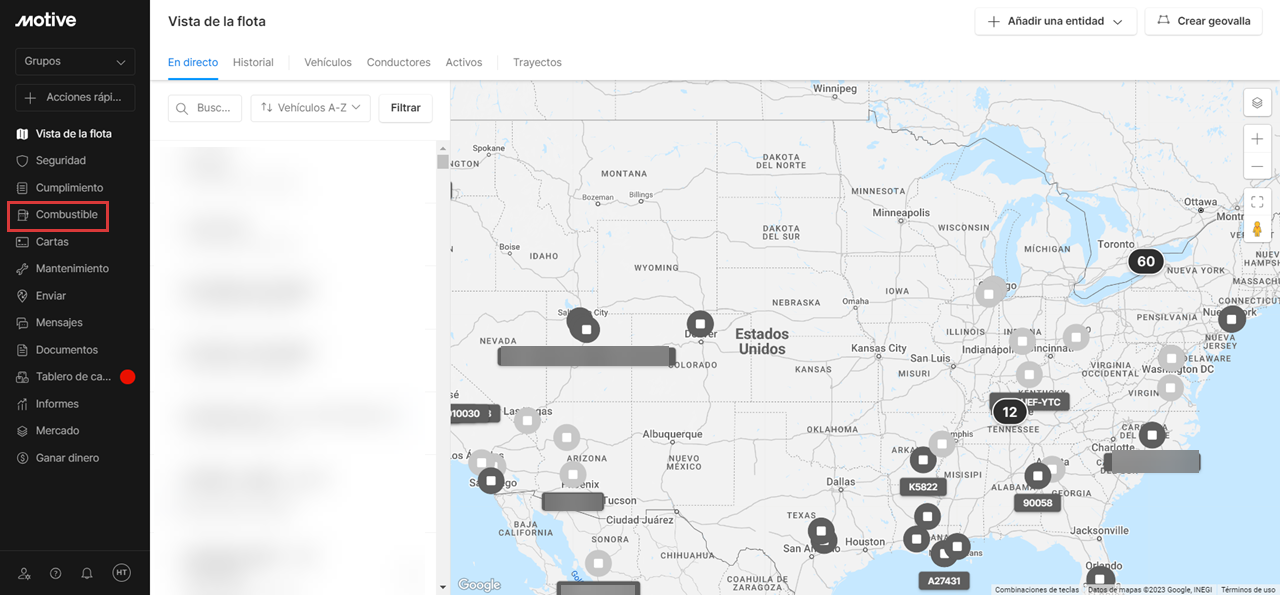Open the map layers control
Viewport: 1280px width, 595px height.
[1257, 102]
